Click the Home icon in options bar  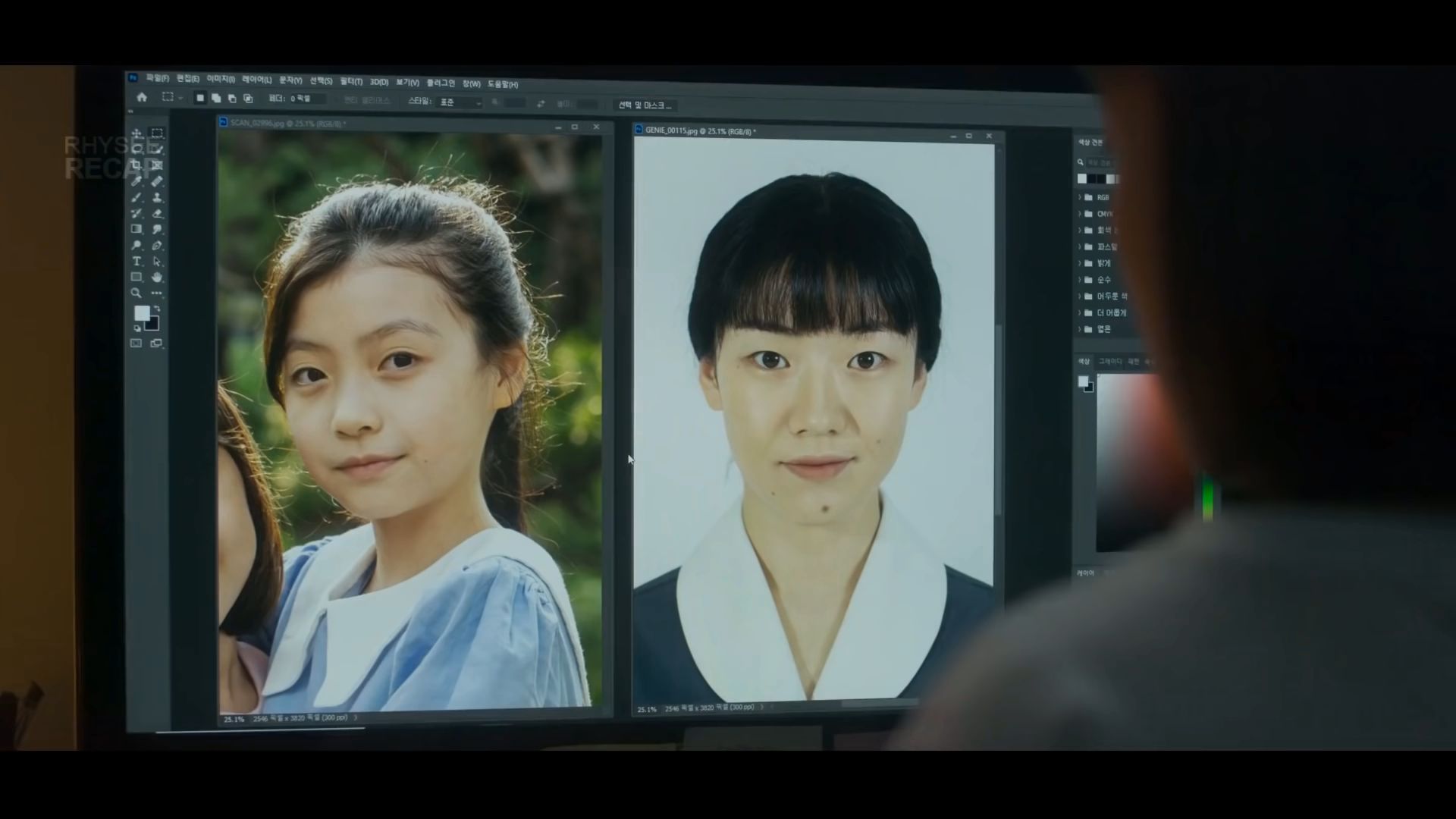(x=142, y=98)
